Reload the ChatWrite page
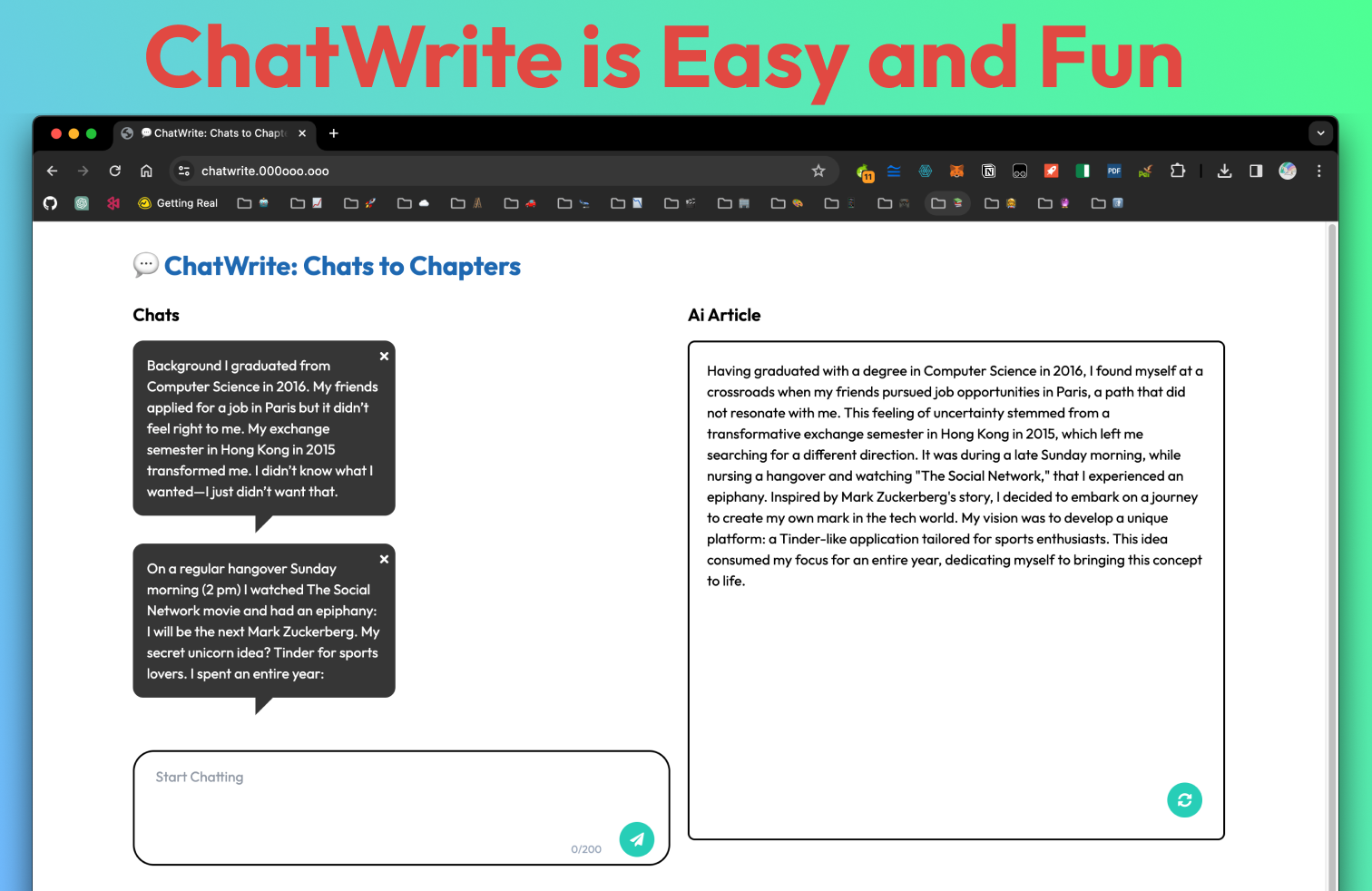Viewport: 1372px width, 891px height. point(114,171)
